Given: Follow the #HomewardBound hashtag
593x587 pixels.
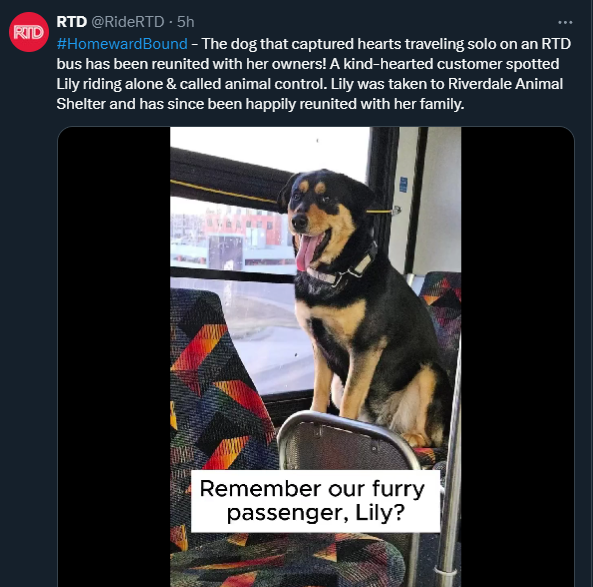Looking at the screenshot, I should pyautogui.click(x=122, y=44).
